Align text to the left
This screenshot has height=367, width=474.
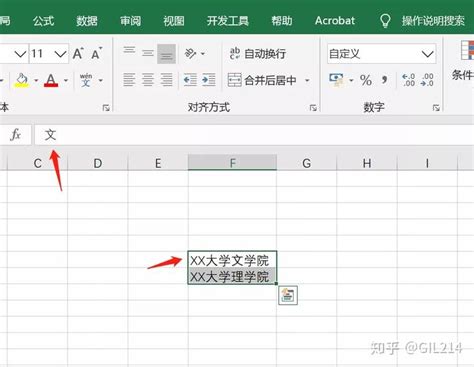(129, 80)
